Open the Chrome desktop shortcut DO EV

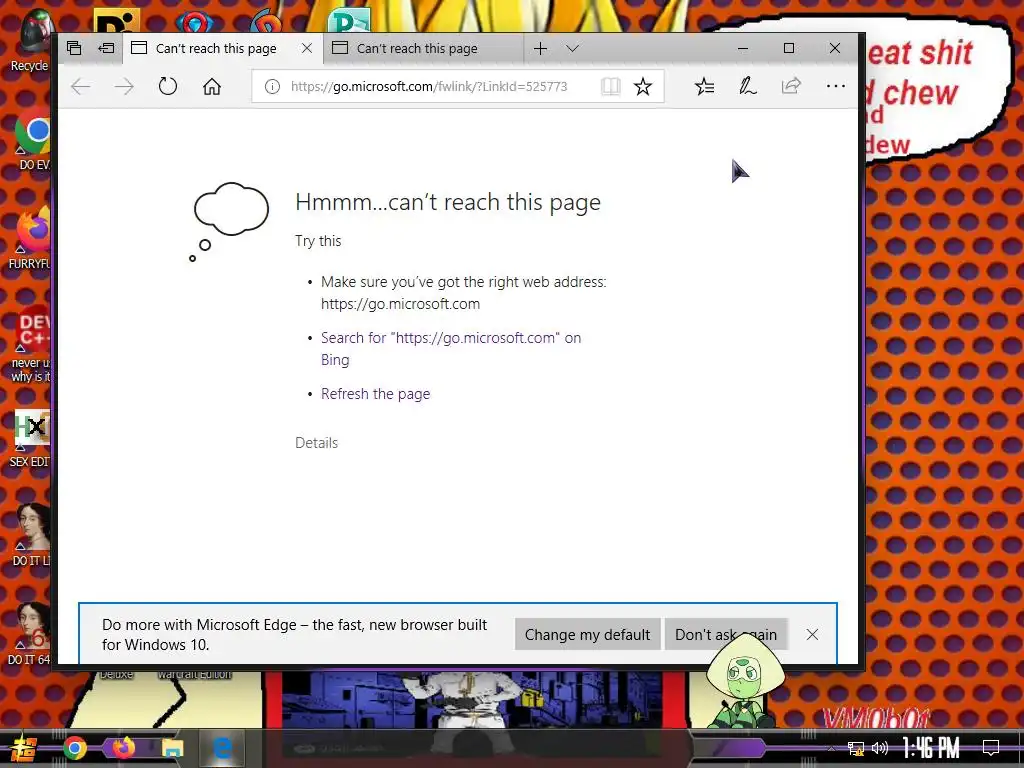point(33,138)
